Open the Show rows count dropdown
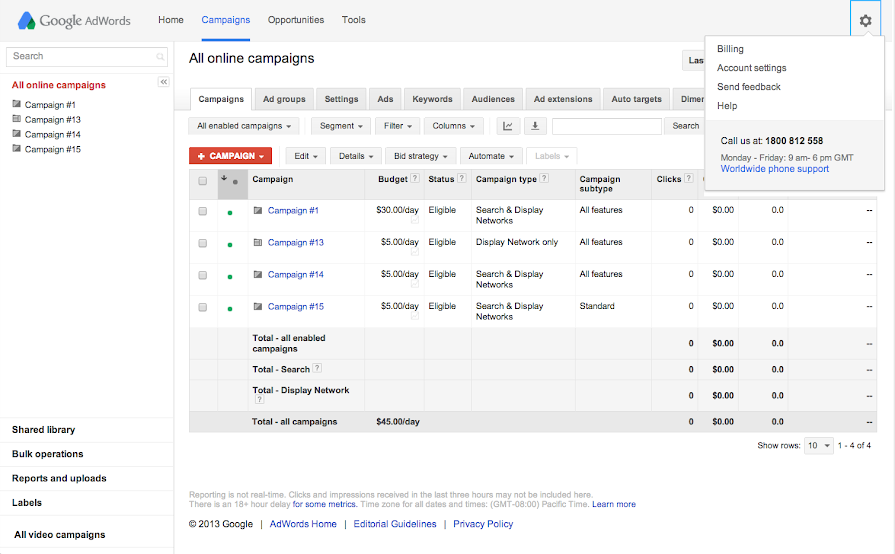Screen dimensions: 895x554 coord(818,446)
